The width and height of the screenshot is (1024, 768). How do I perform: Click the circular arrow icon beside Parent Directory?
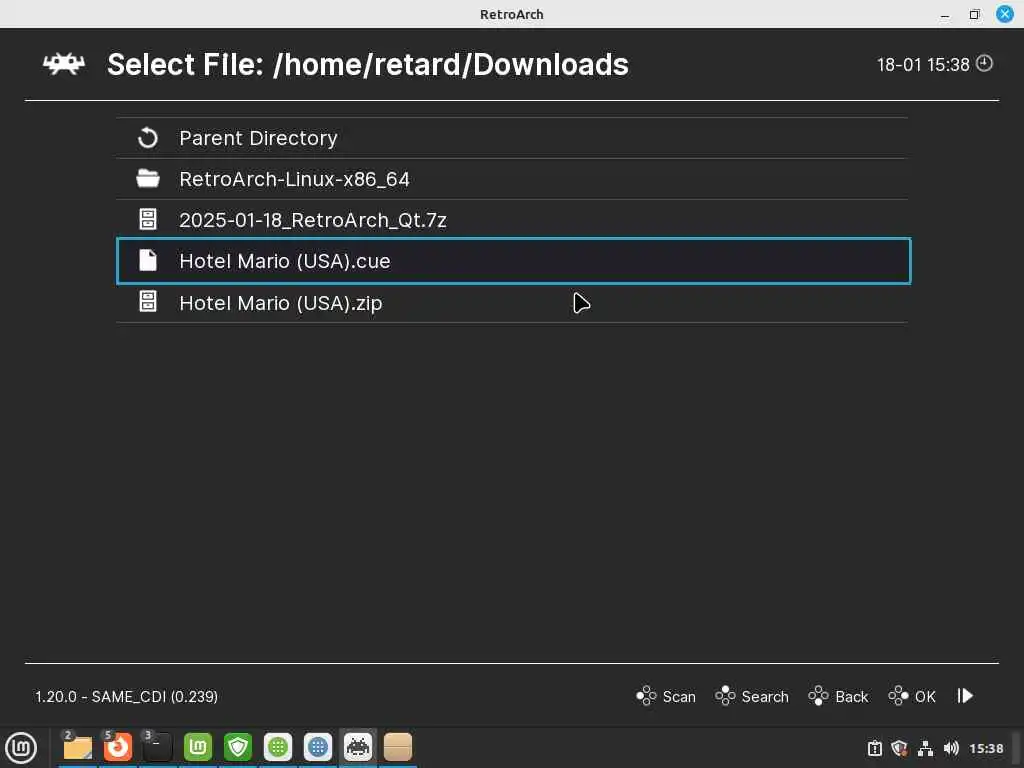(148, 138)
